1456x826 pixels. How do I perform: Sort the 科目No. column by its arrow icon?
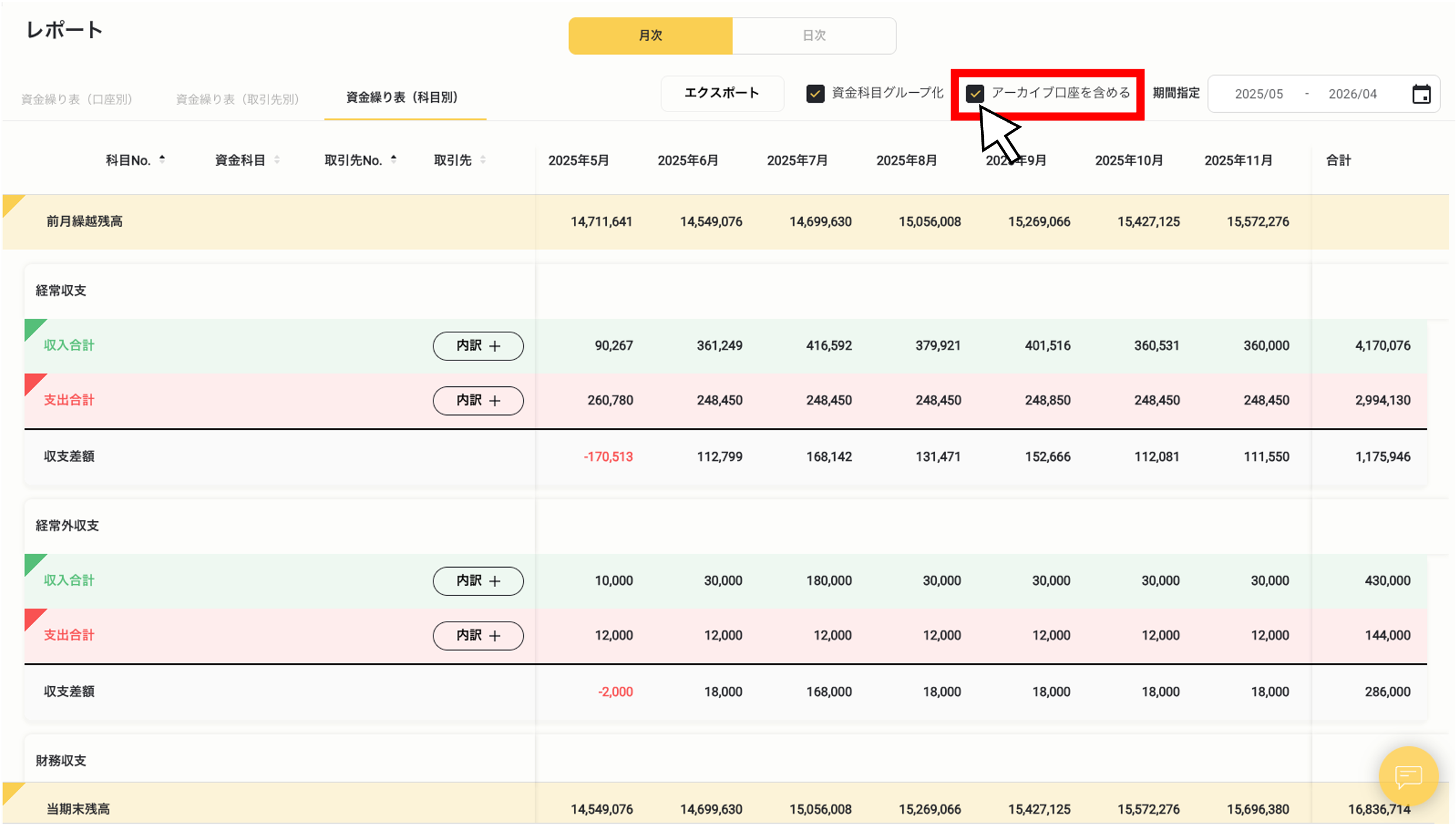tap(162, 158)
